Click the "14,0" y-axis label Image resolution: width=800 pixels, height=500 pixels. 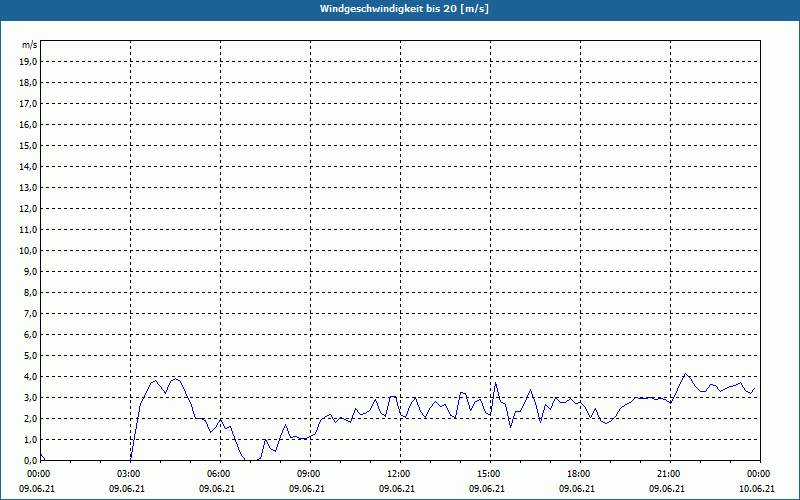(29, 166)
